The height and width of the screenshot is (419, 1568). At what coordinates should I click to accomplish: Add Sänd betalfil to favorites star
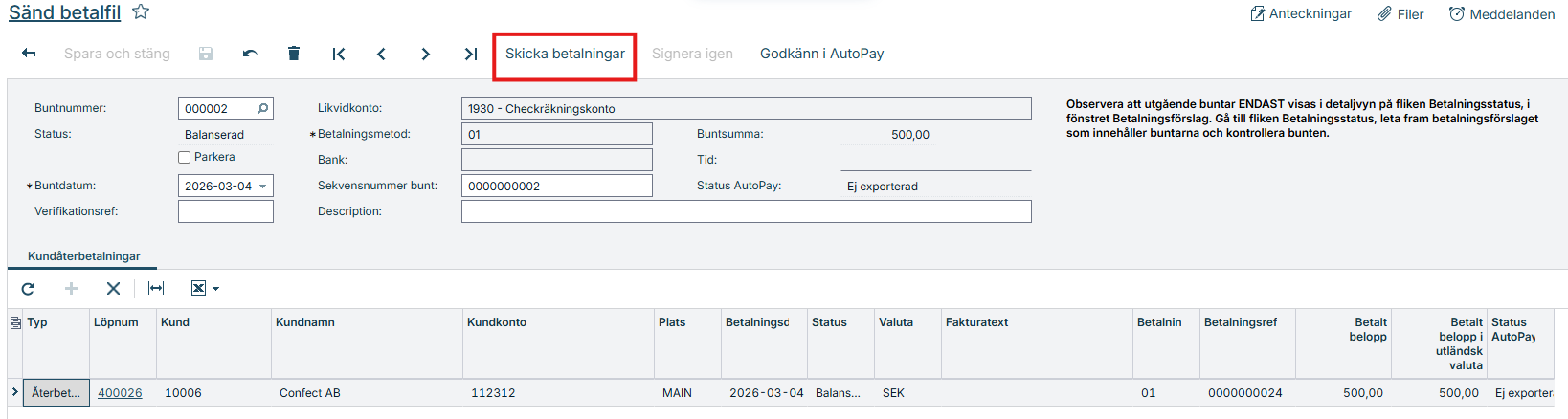141,12
